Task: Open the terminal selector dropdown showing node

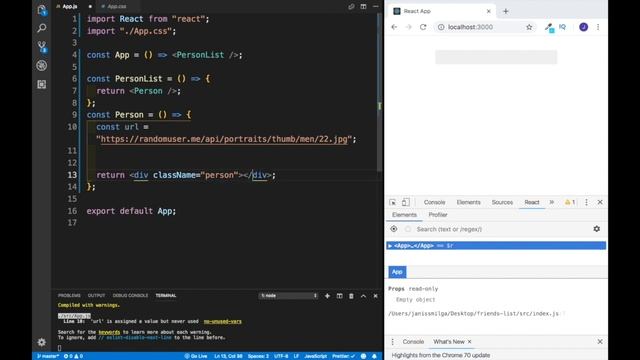Action: click(x=289, y=296)
